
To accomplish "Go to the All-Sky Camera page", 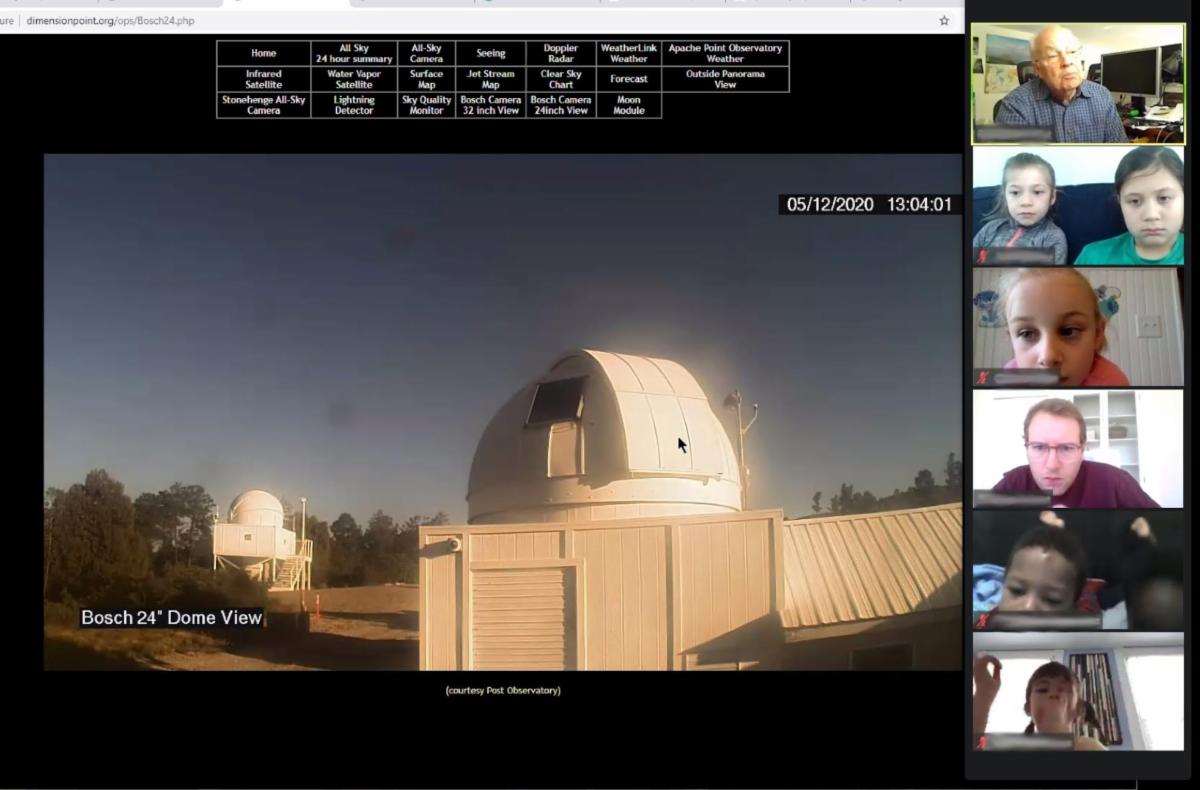I will click(426, 53).
